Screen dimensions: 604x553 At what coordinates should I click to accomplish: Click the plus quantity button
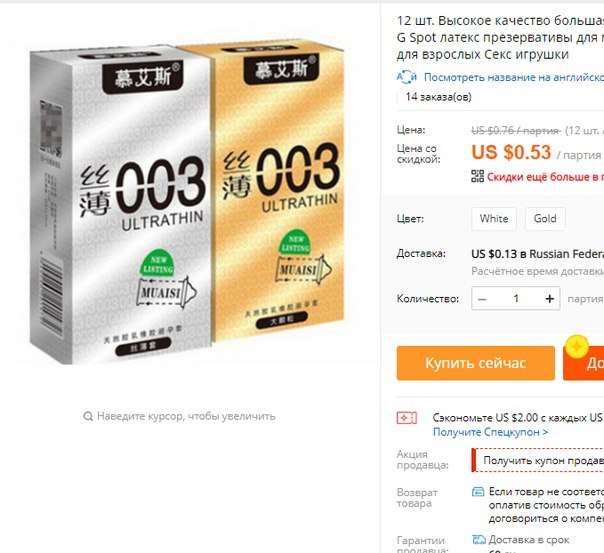550,299
